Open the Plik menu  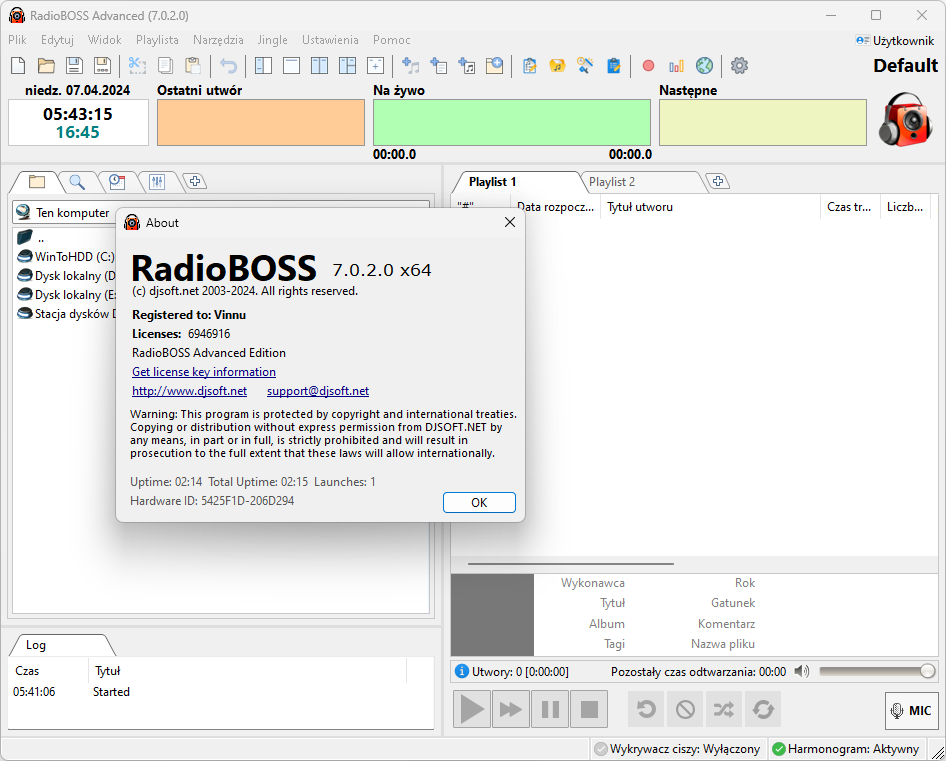[x=17, y=40]
